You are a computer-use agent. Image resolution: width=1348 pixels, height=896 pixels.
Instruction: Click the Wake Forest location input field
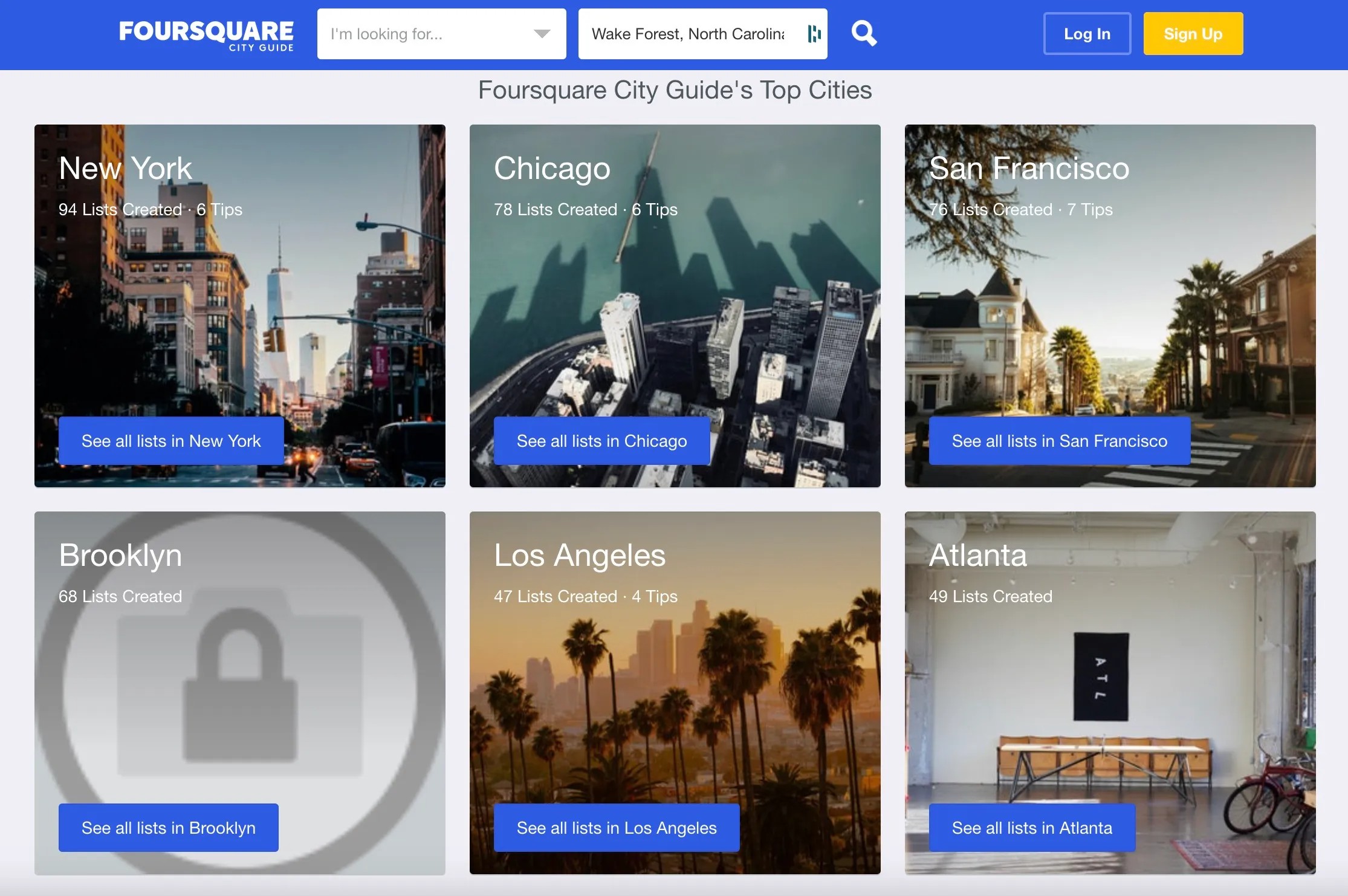(688, 34)
